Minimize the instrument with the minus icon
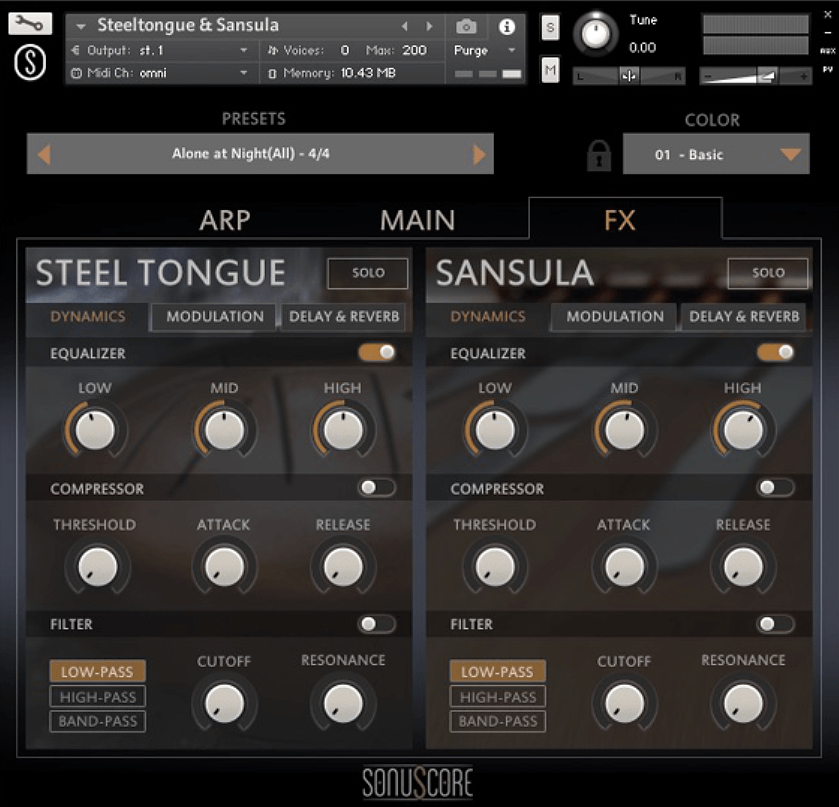Image resolution: width=839 pixels, height=807 pixels. tap(828, 32)
